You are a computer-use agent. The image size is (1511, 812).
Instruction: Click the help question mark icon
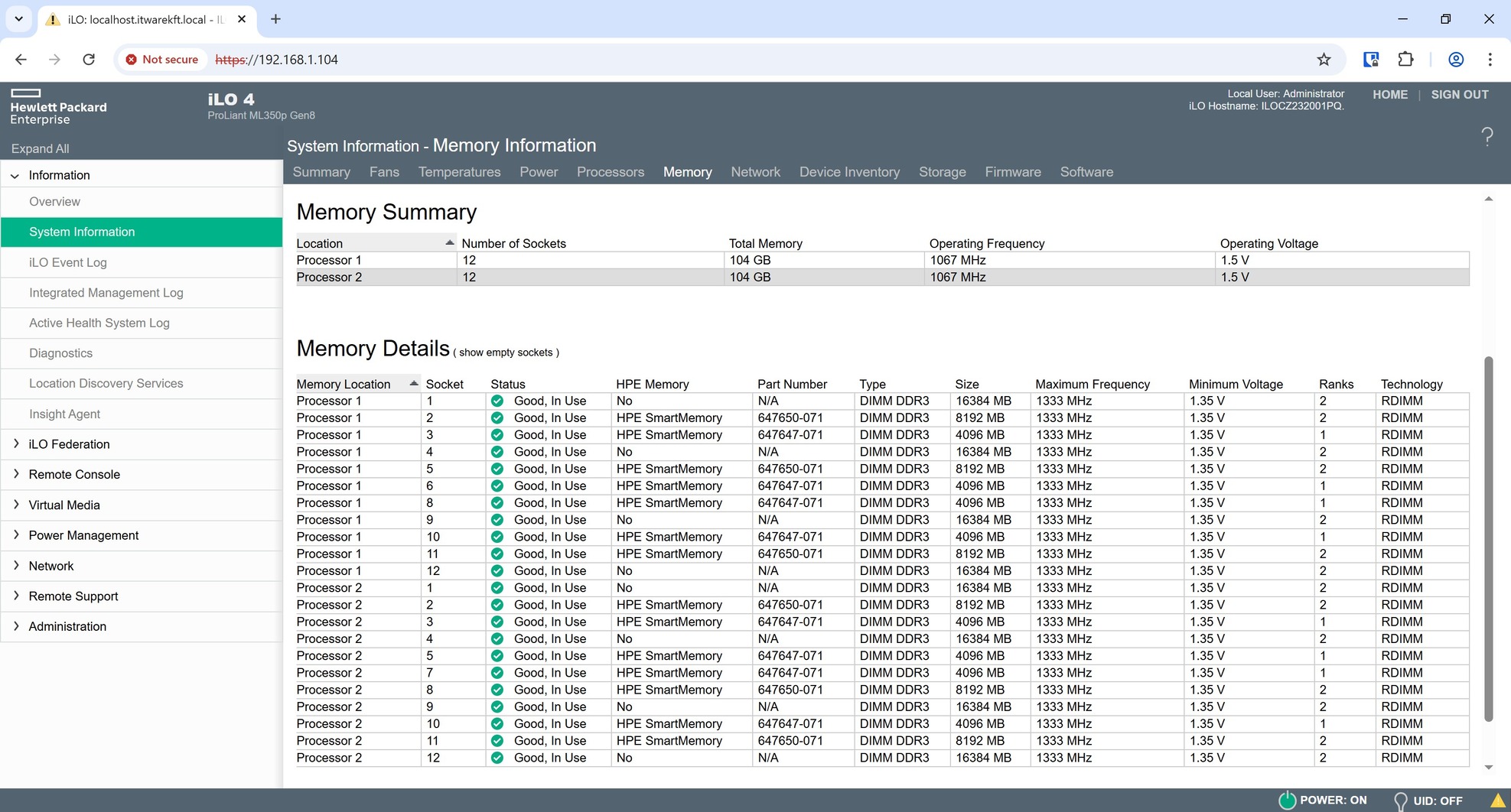[1487, 137]
